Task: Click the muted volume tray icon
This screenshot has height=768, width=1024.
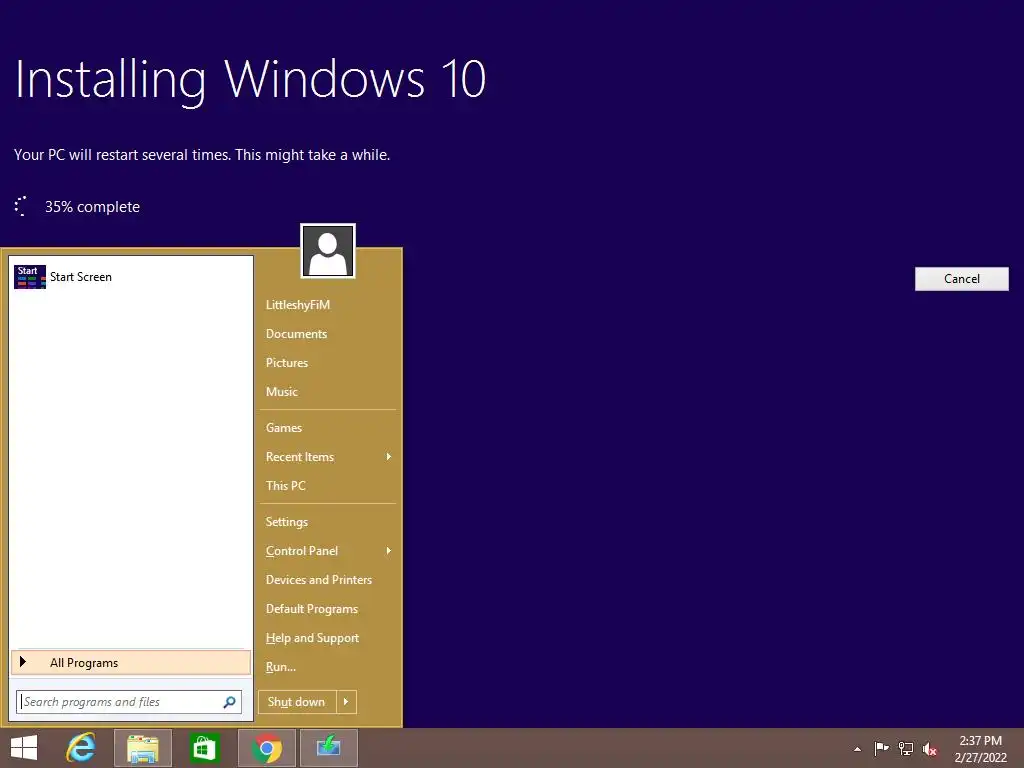Action: pos(930,749)
